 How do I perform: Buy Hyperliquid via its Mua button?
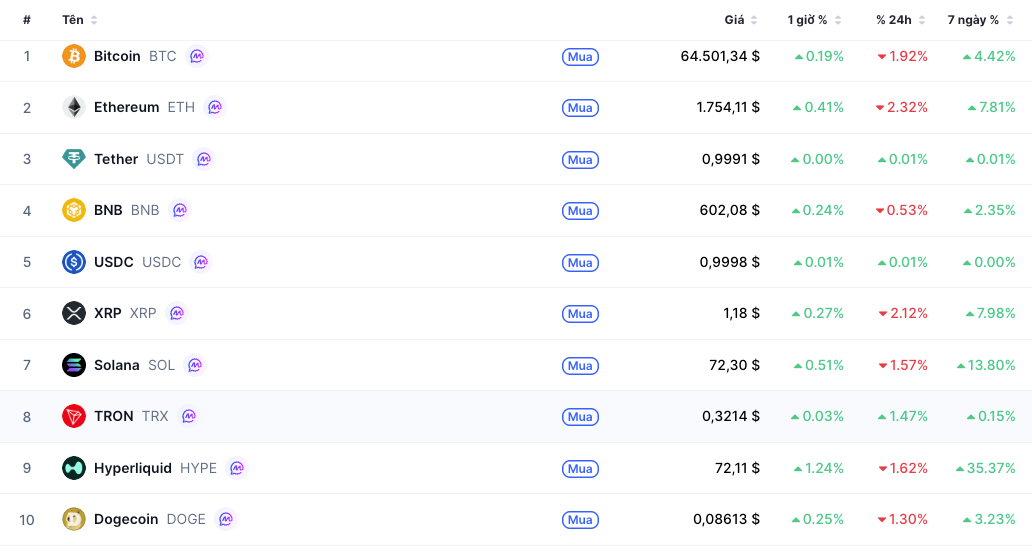(x=580, y=469)
